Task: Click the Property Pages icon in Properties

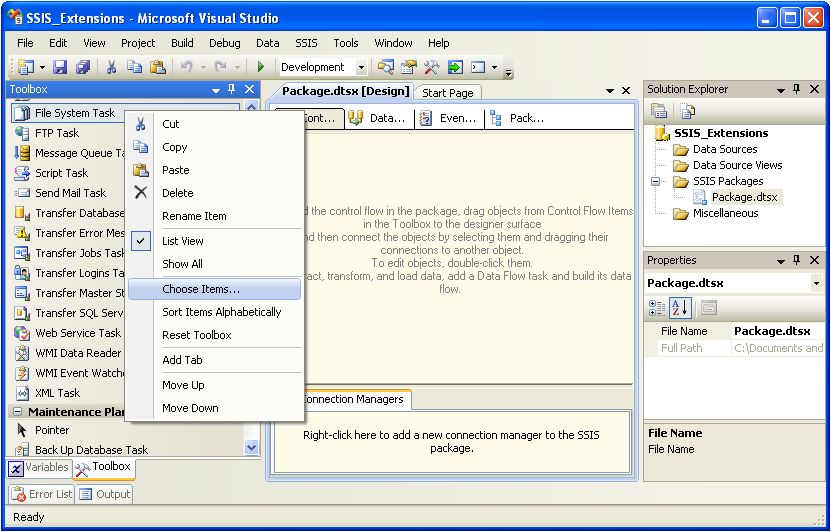Action: [709, 308]
